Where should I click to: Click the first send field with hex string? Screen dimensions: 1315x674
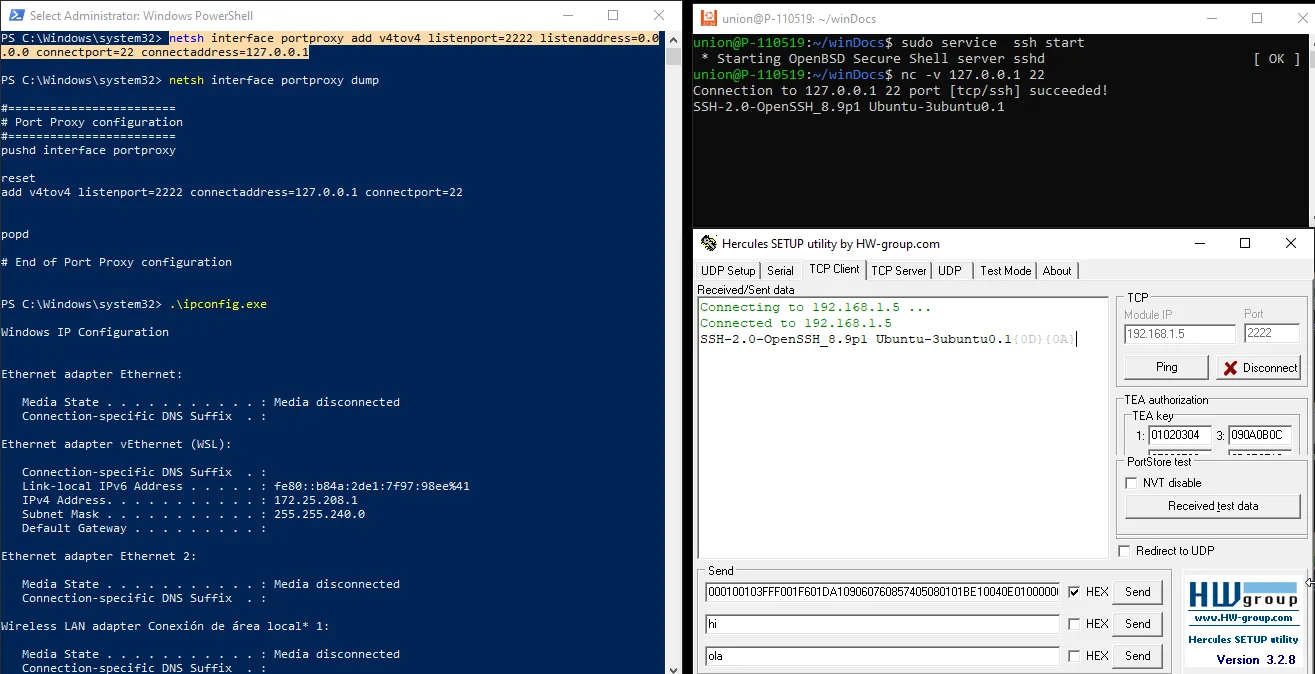882,592
